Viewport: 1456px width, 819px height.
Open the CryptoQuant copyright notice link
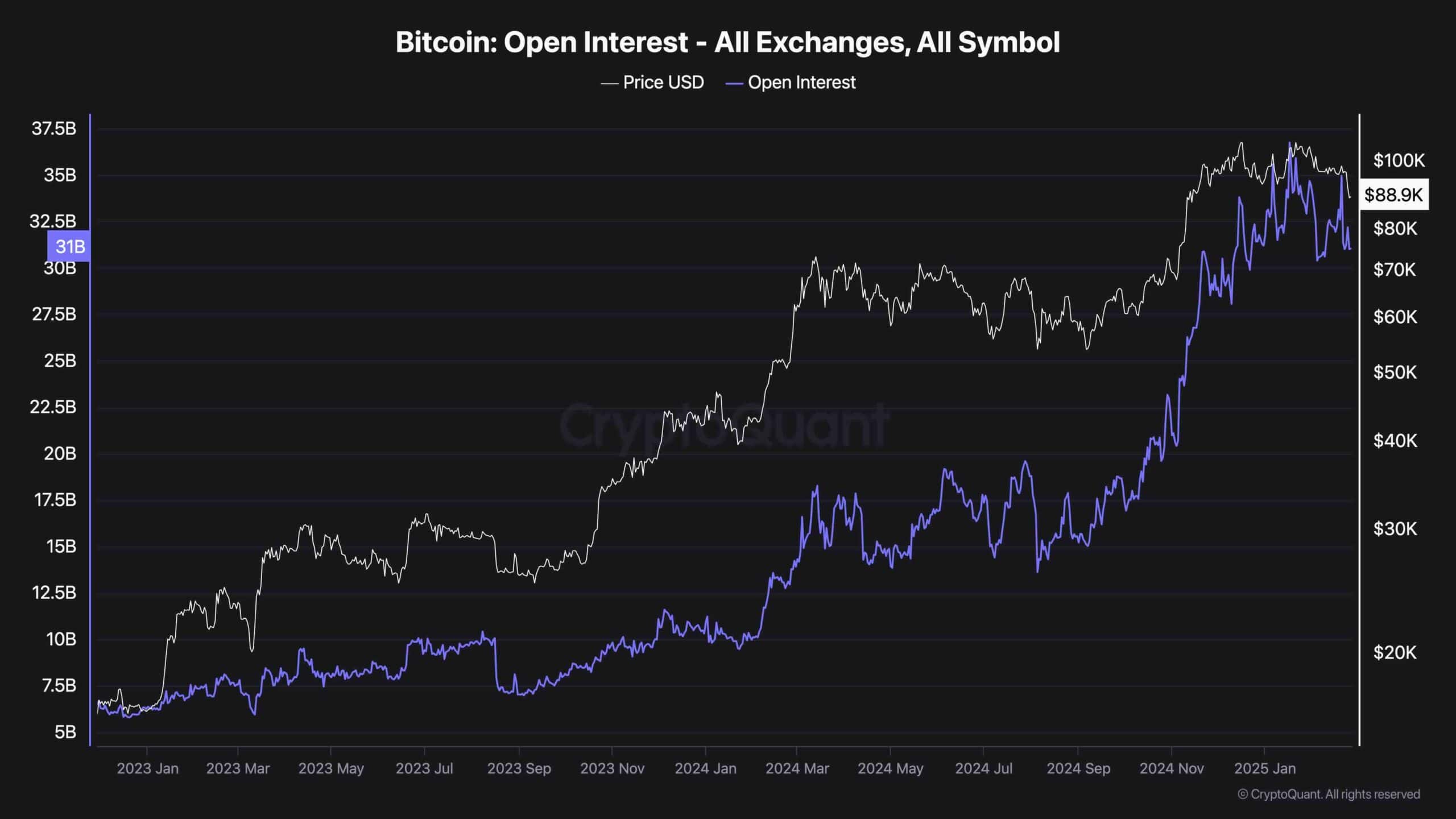(1329, 794)
